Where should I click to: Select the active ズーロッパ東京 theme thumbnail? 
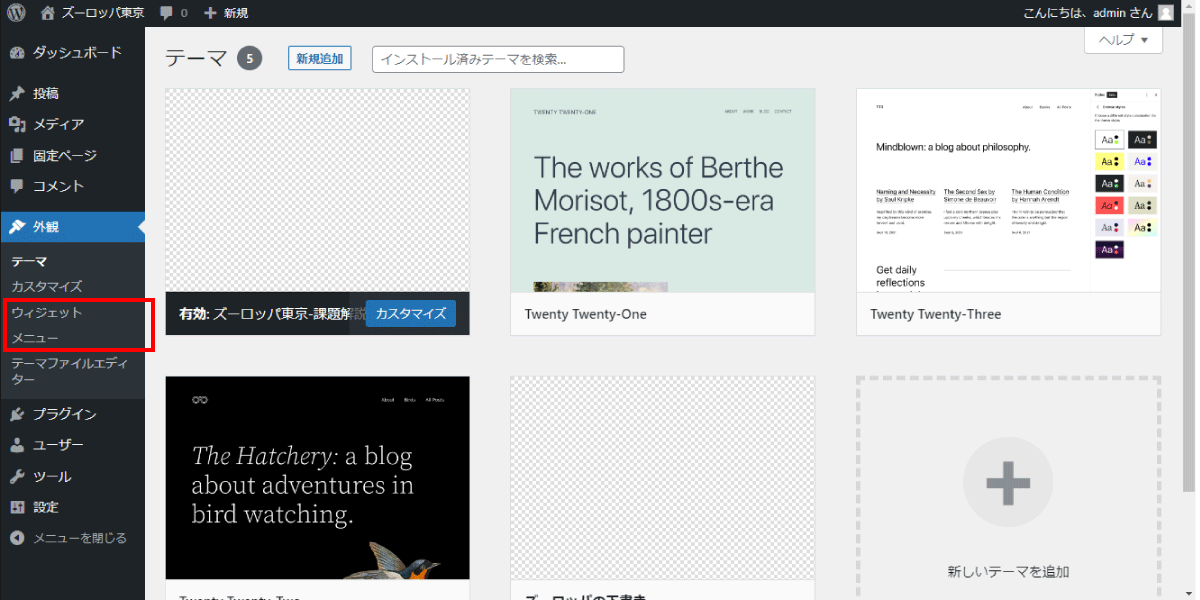(x=317, y=190)
